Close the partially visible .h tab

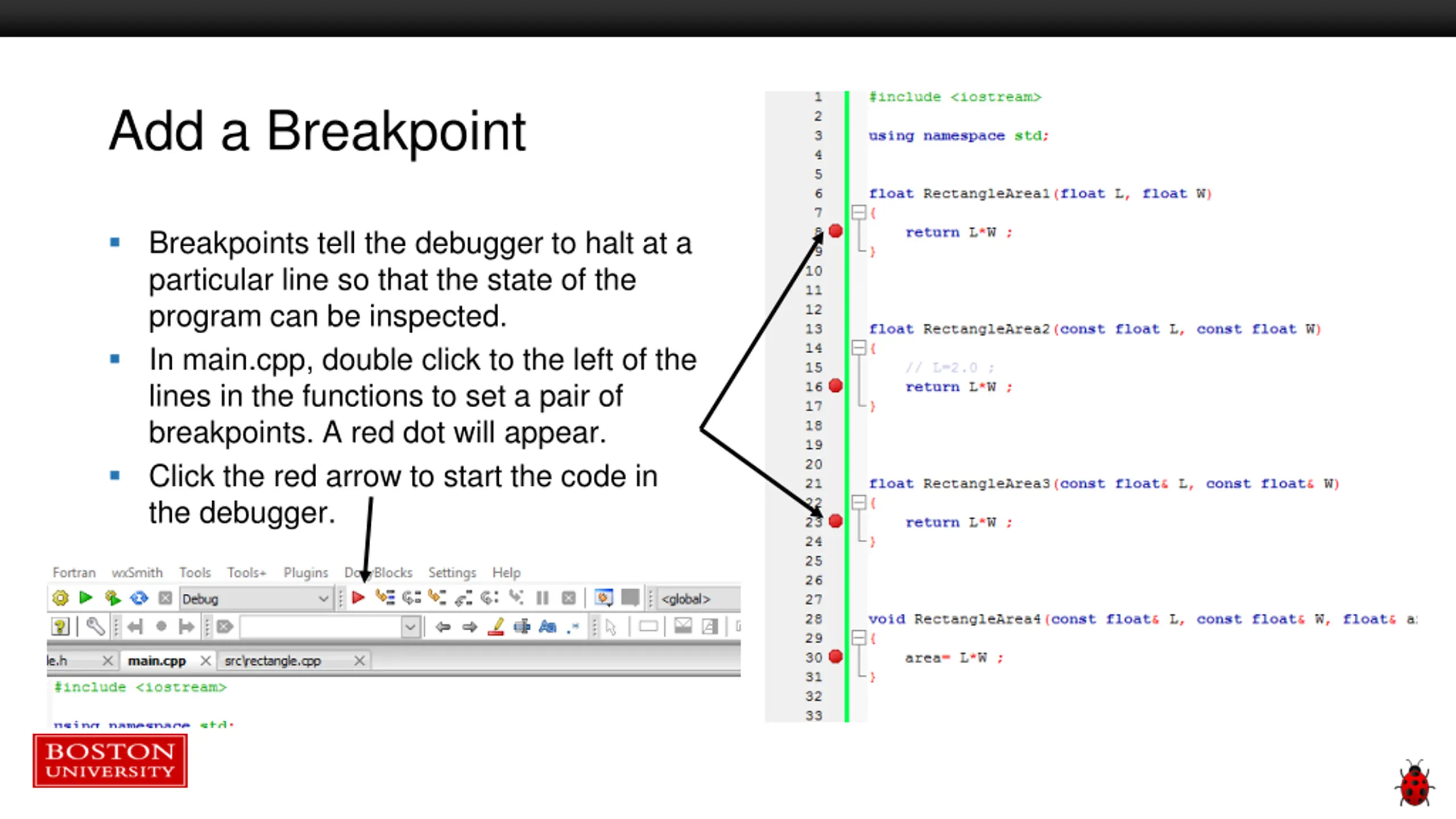click(x=107, y=661)
